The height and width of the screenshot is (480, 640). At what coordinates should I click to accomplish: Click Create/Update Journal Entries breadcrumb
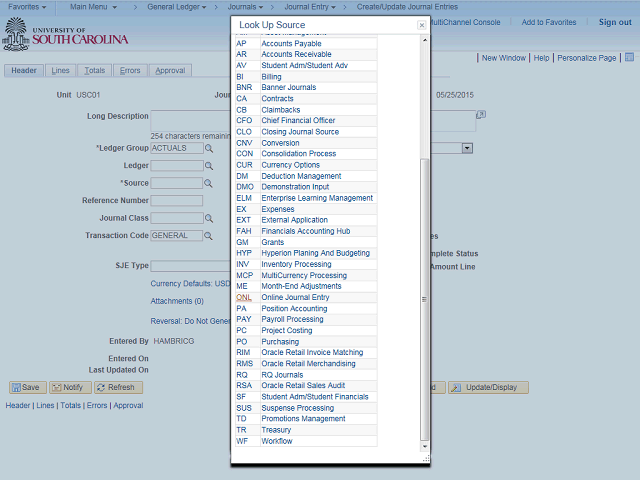[407, 7]
